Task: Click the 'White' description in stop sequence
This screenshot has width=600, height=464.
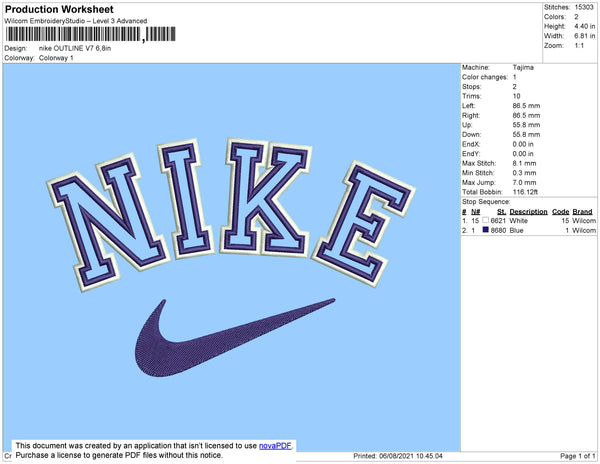Action: pyautogui.click(x=518, y=221)
